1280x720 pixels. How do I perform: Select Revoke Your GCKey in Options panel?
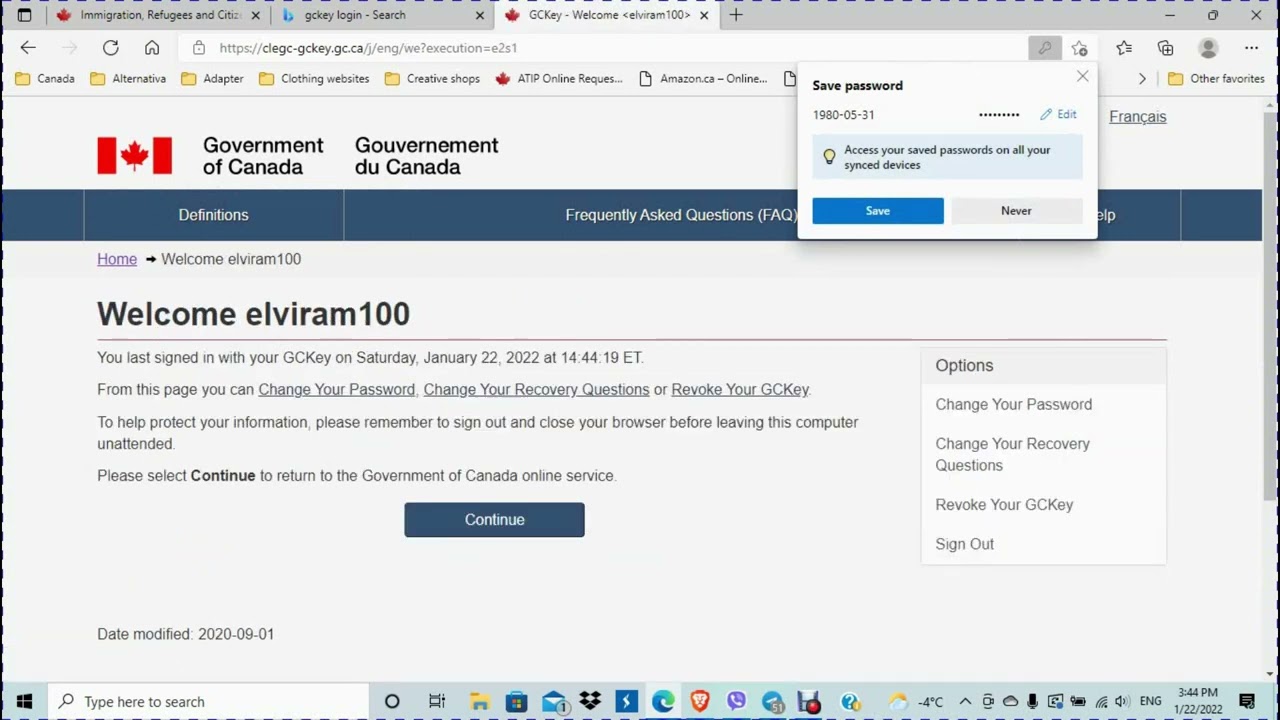(1004, 504)
